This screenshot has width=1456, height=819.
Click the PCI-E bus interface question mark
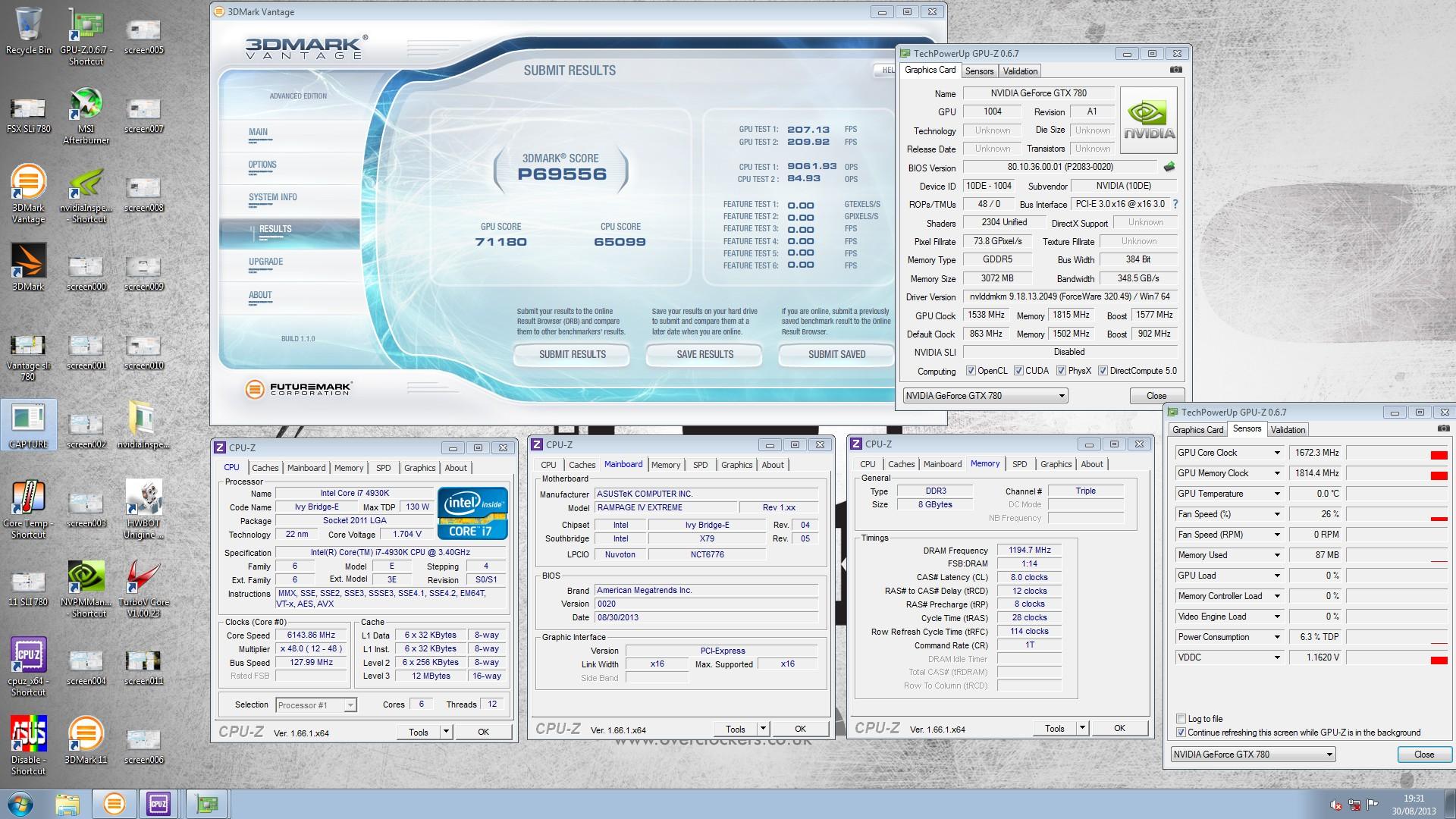1175,204
